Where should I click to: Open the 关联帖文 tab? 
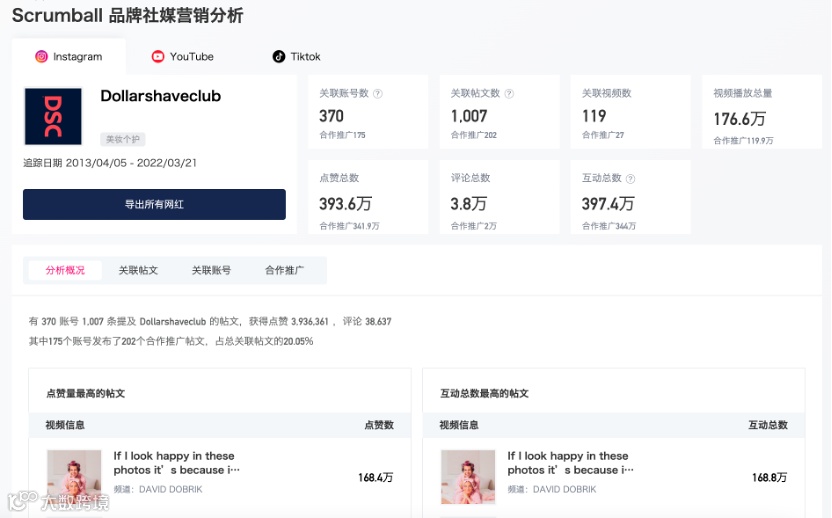coord(138,270)
